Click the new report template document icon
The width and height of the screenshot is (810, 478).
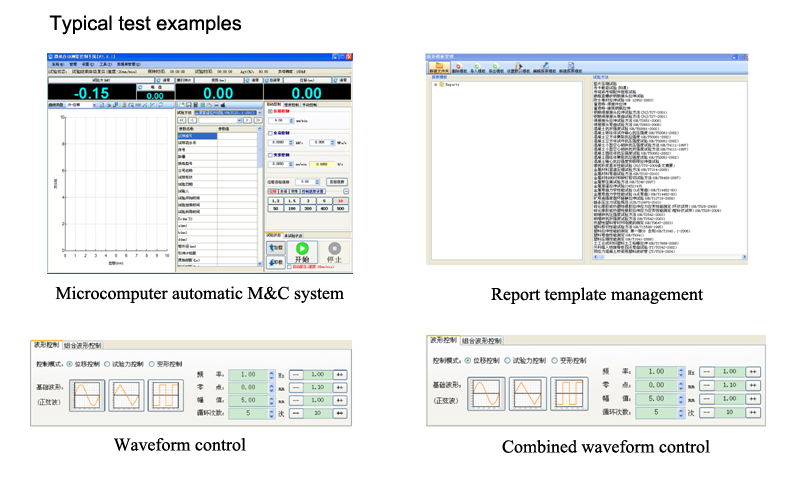[x=572, y=67]
